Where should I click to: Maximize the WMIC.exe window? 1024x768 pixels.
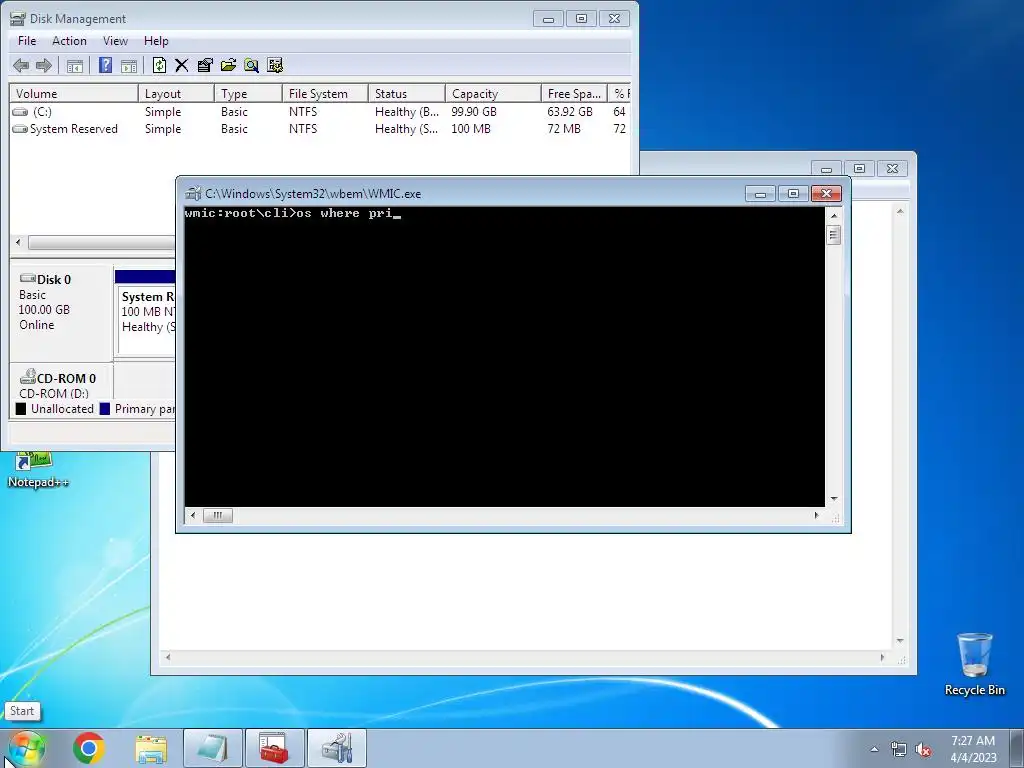pos(793,194)
